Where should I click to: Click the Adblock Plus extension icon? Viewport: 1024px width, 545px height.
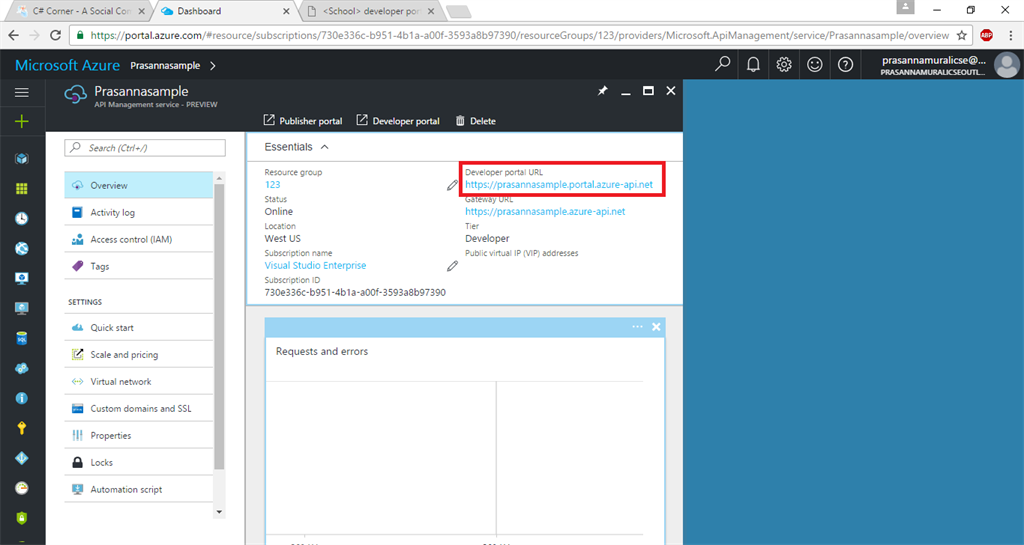tap(986, 35)
